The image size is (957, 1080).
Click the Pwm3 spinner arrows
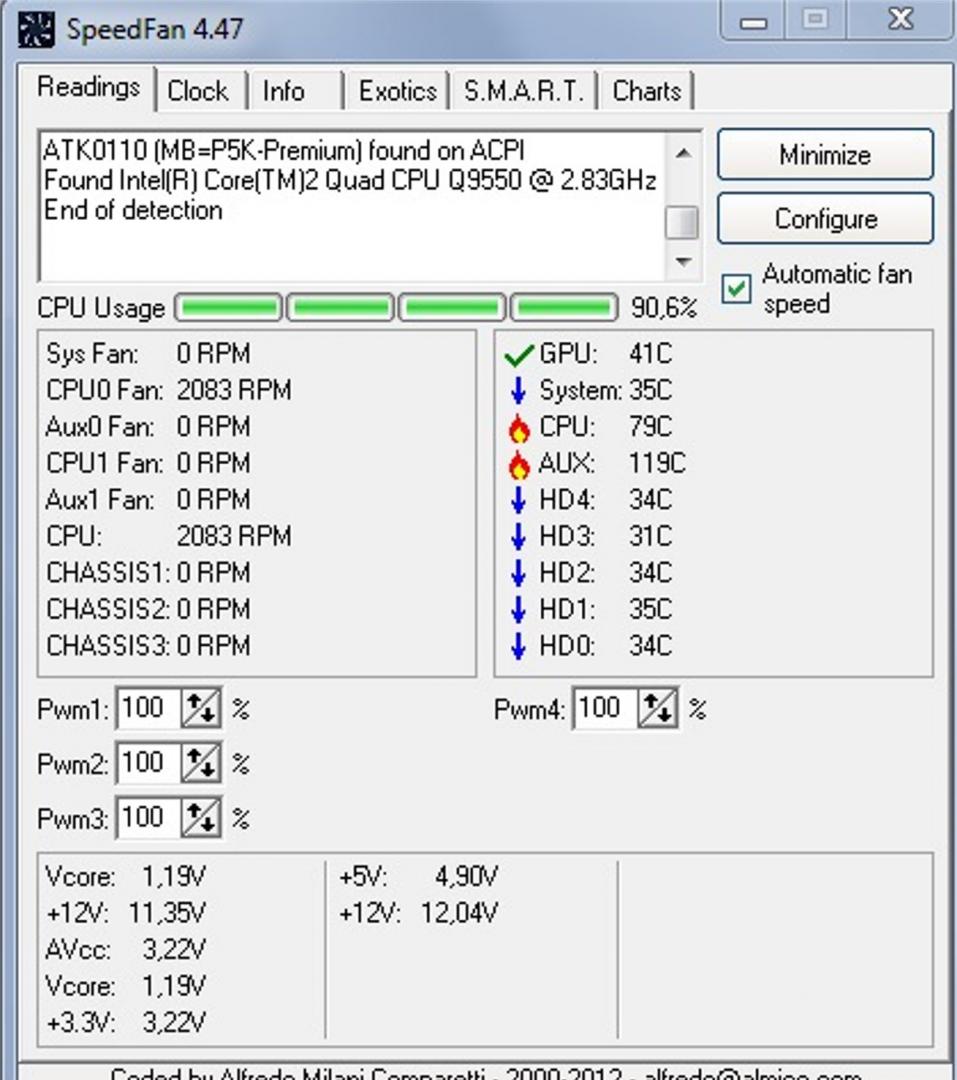(x=200, y=818)
